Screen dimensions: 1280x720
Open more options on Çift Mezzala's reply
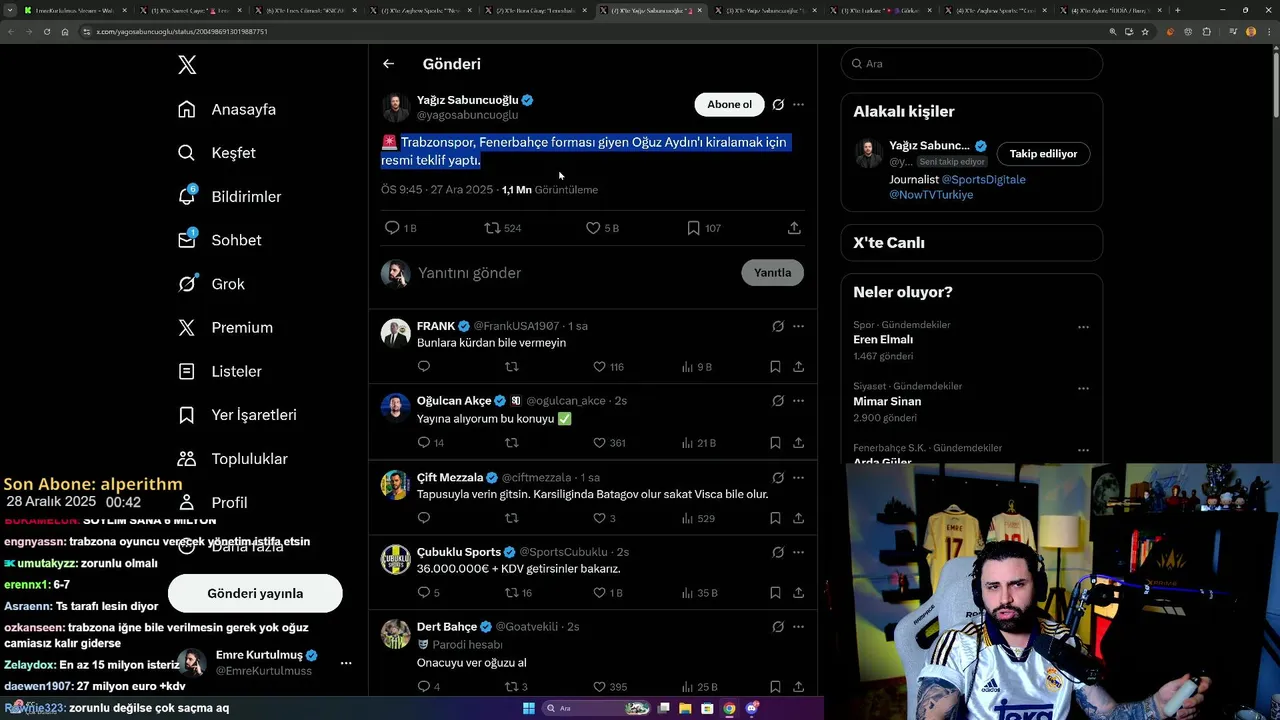[x=798, y=478]
